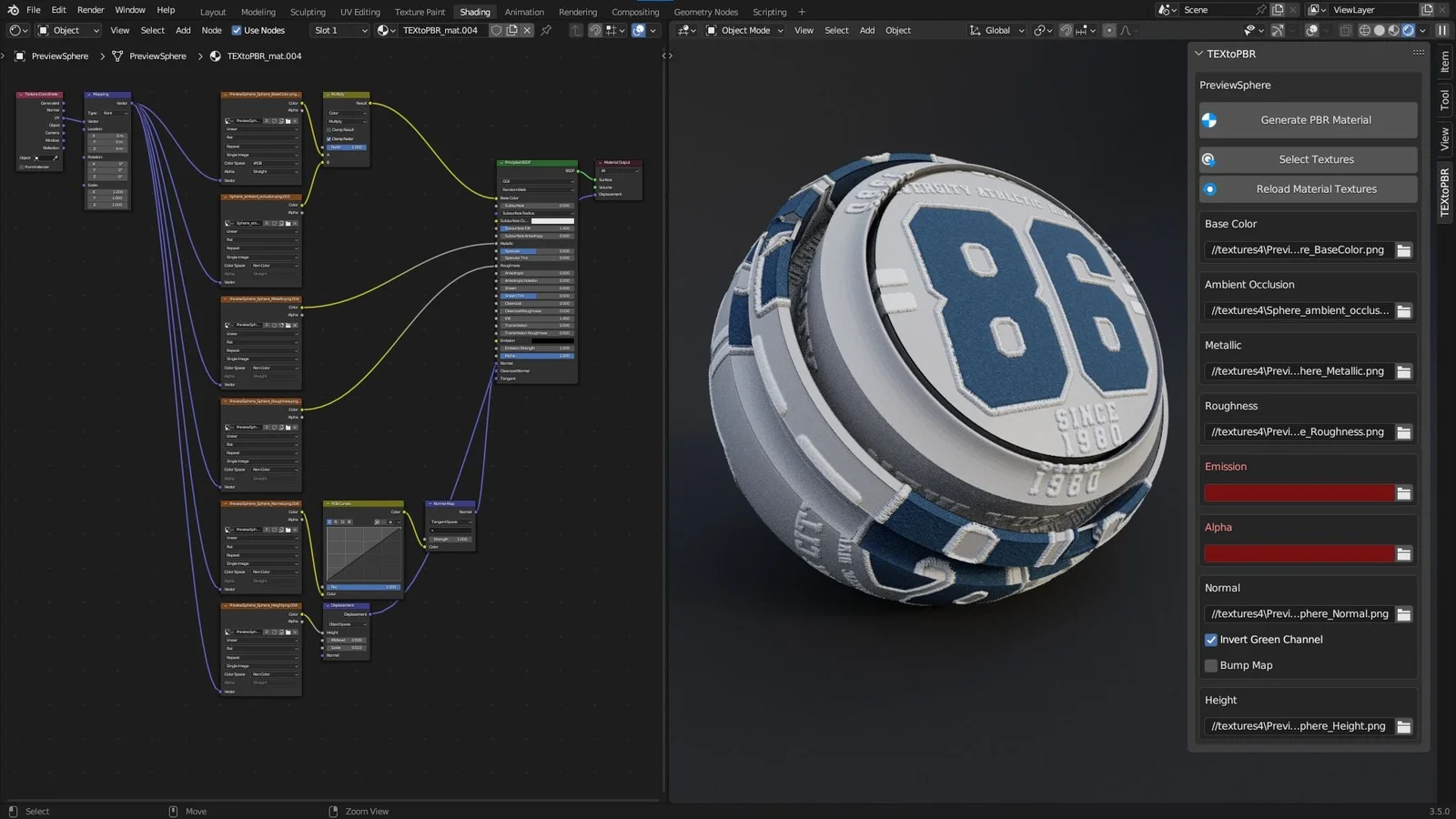Open the Global transform orientation dropdown
1456x819 pixels.
pos(997,30)
